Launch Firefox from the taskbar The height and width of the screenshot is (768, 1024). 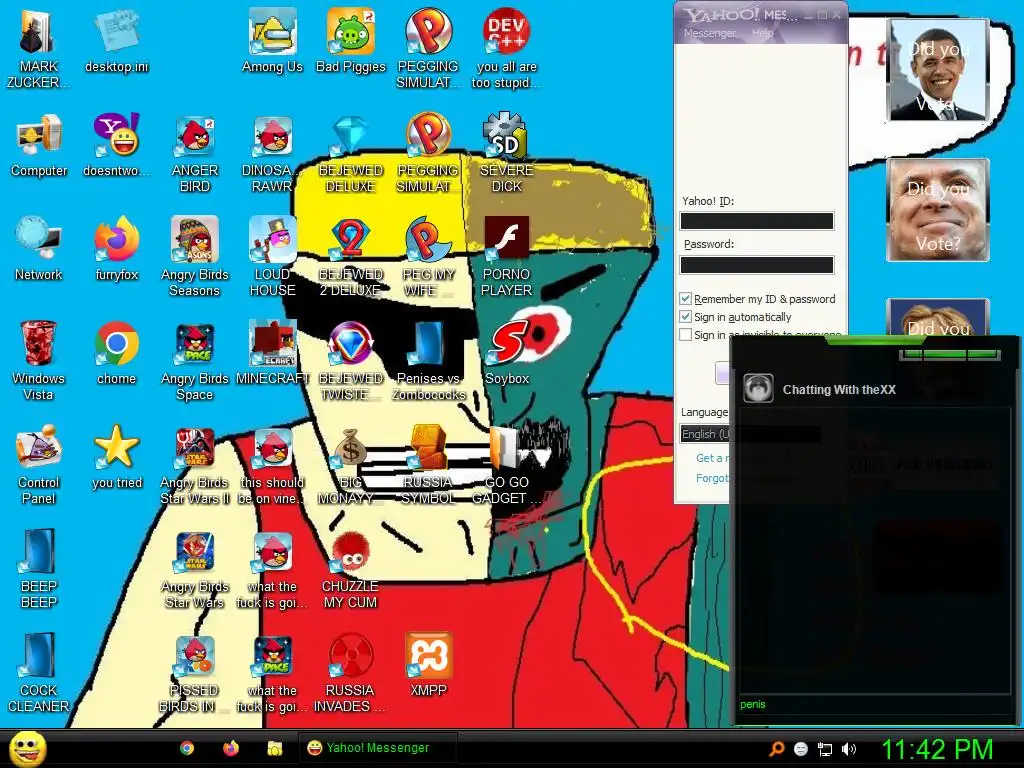(x=231, y=748)
